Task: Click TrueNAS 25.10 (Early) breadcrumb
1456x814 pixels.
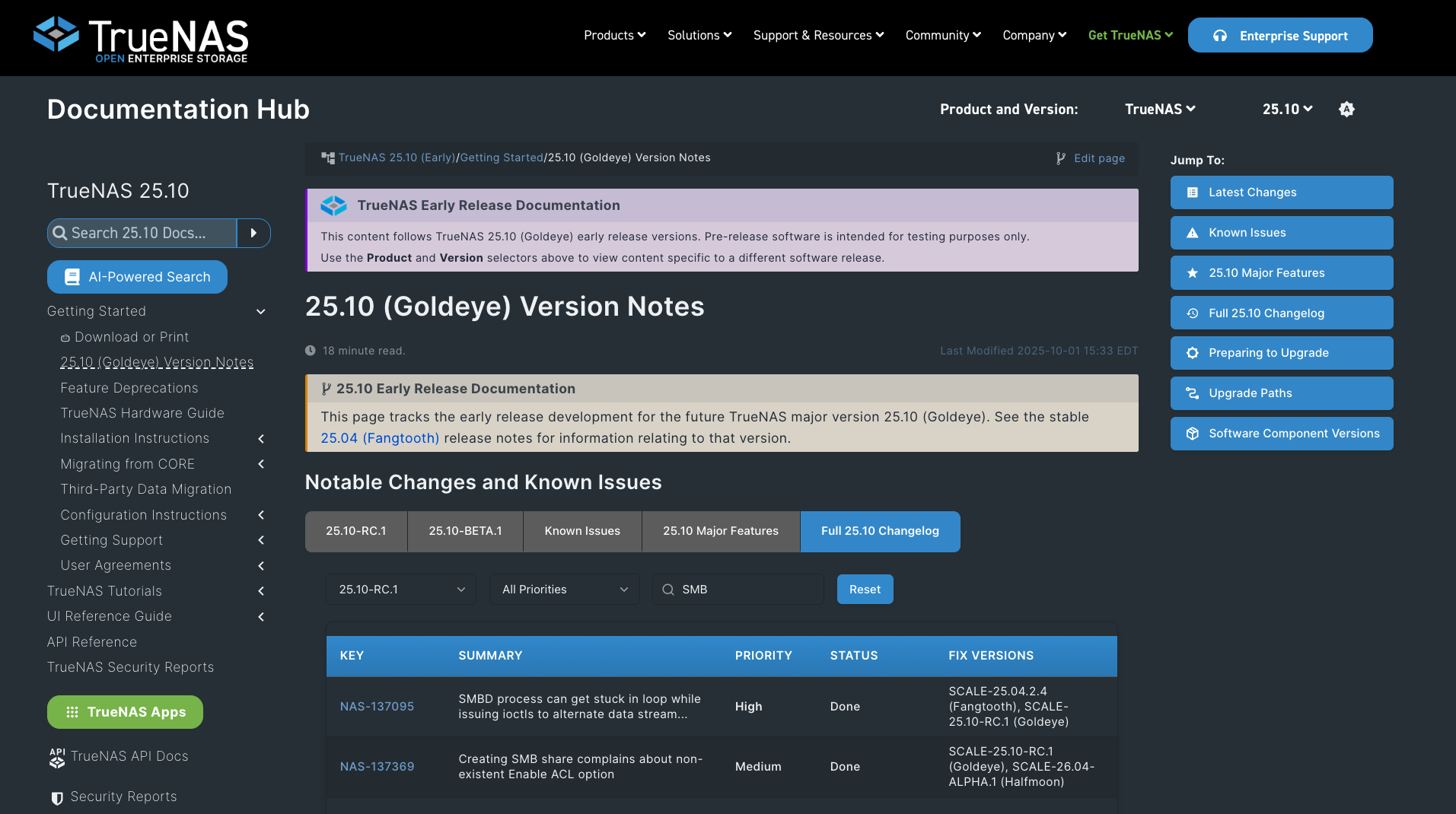Action: coord(397,157)
